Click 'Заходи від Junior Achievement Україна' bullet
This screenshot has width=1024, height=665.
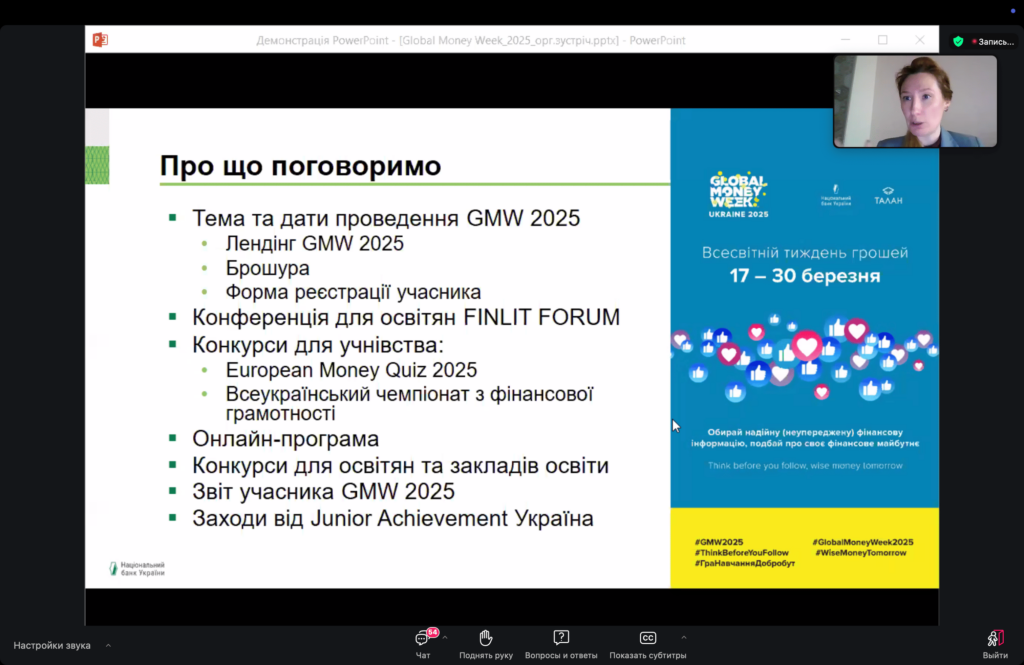click(393, 519)
